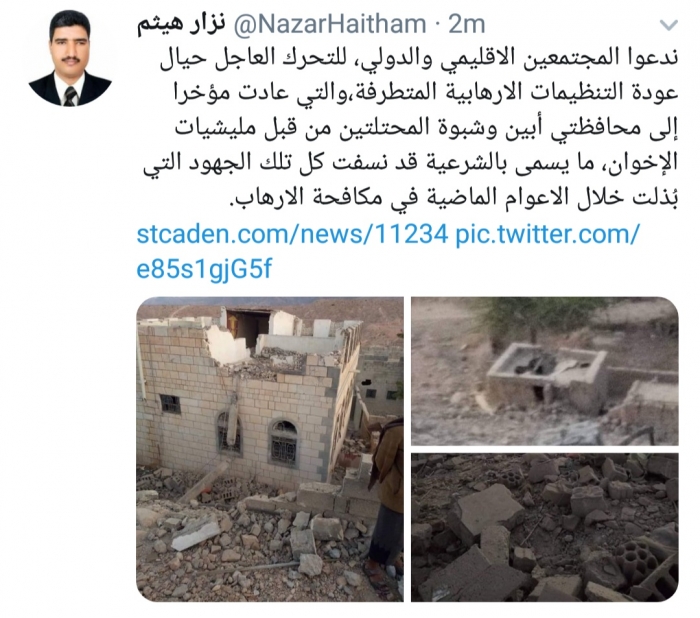This screenshot has width=700, height=618.
Task: Click the standing man in building photo
Action: point(386,498)
